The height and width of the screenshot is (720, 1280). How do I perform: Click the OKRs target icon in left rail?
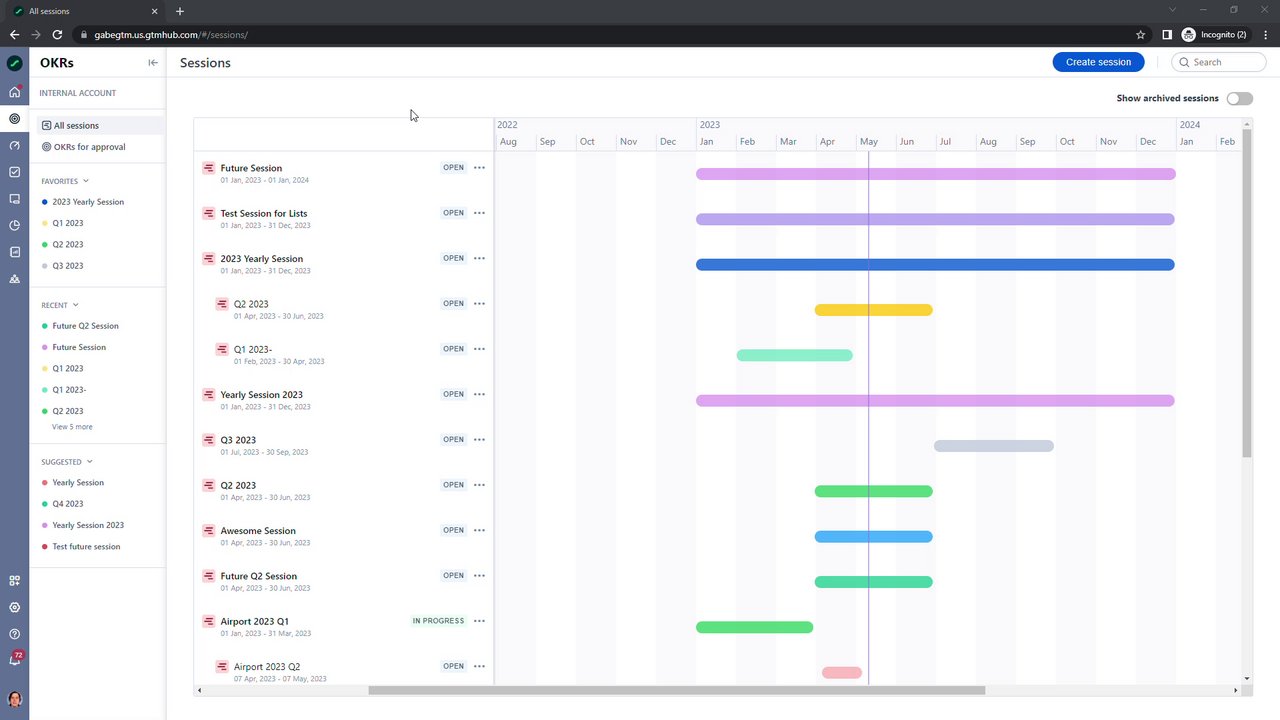(x=14, y=119)
